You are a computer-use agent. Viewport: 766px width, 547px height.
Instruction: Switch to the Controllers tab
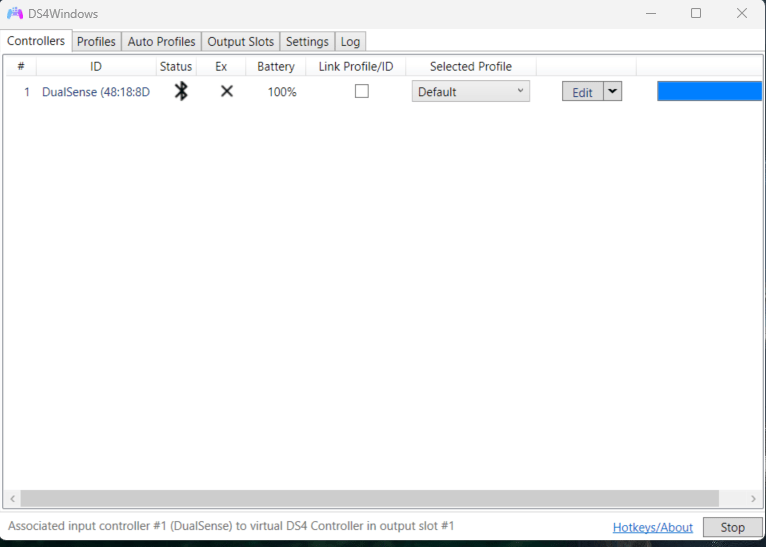[x=36, y=41]
